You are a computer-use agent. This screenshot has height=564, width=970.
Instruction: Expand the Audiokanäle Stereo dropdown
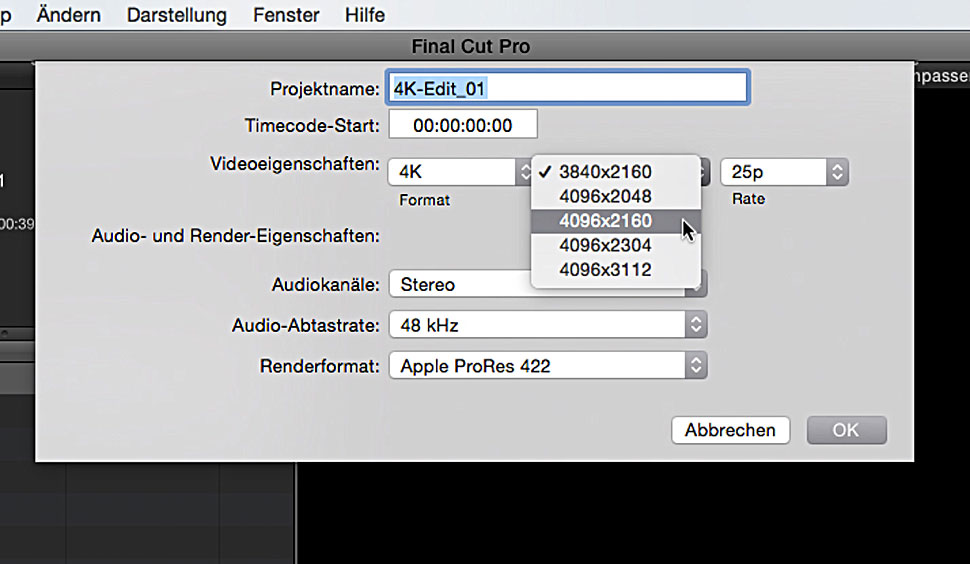(460, 285)
